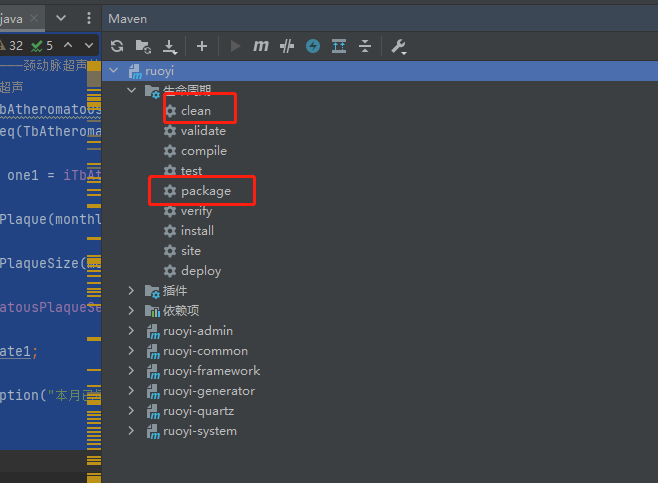
Task: Execute Maven goal 'm' icon
Action: click(x=261, y=45)
